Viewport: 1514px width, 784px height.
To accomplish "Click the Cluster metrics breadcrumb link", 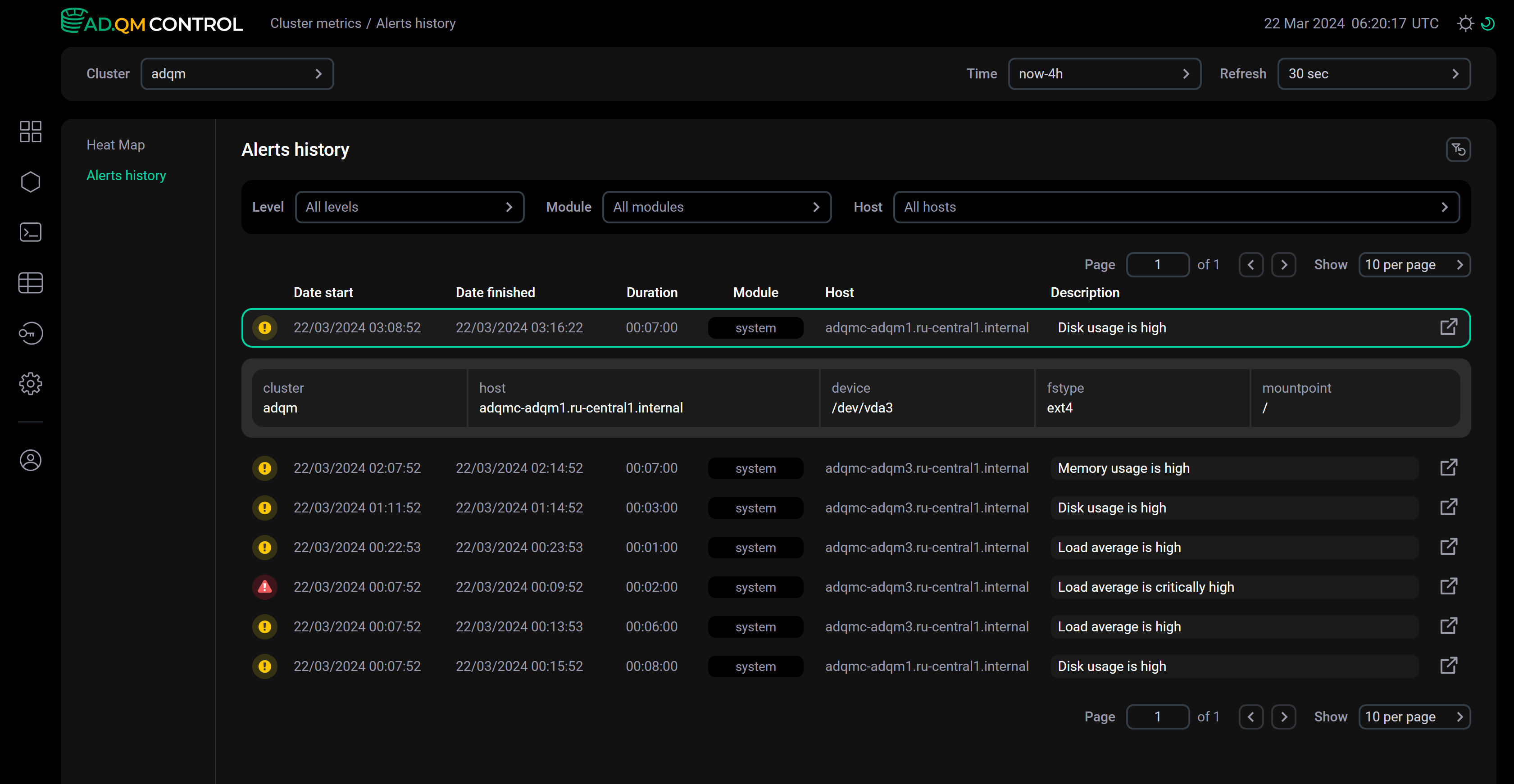I will (316, 23).
